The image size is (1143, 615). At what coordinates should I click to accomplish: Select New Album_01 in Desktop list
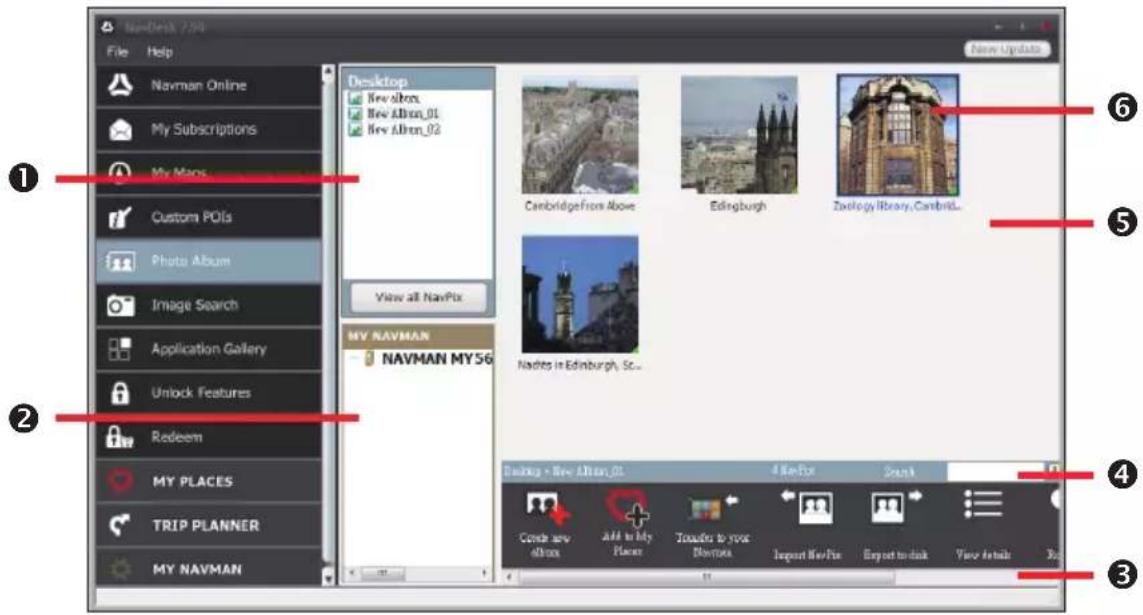coord(403,114)
